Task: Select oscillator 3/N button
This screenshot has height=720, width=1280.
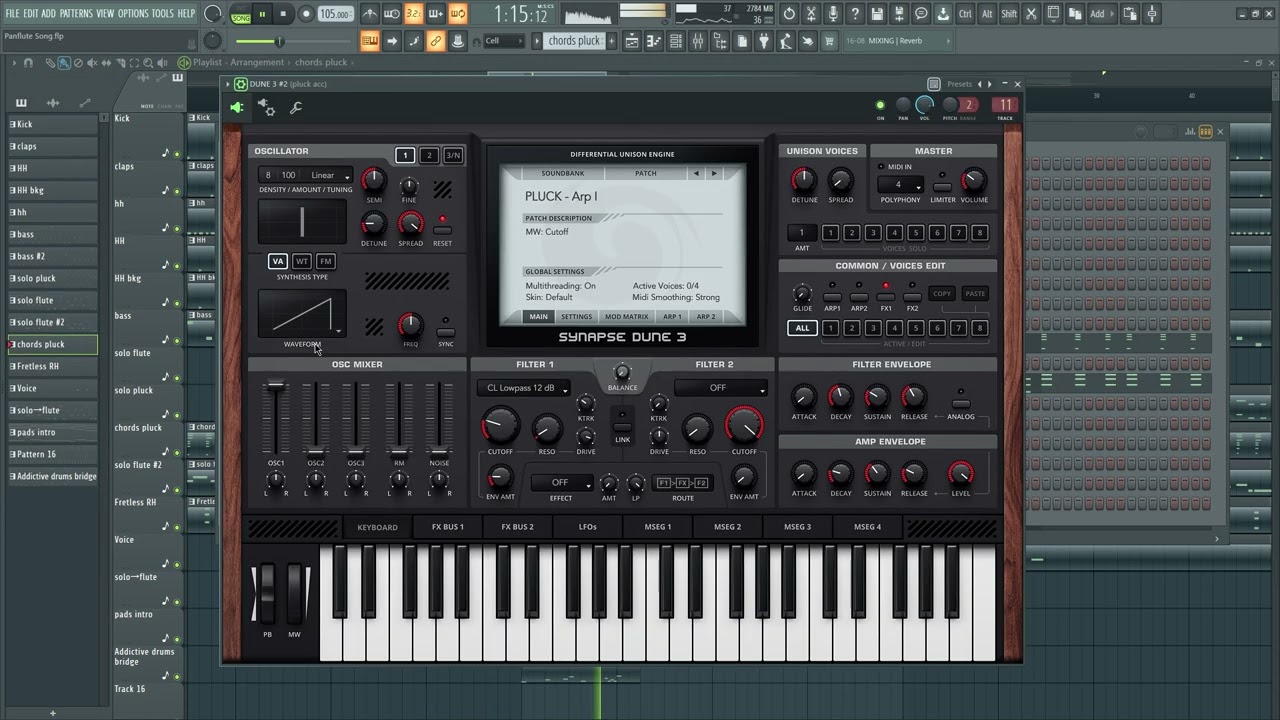Action: (x=453, y=155)
